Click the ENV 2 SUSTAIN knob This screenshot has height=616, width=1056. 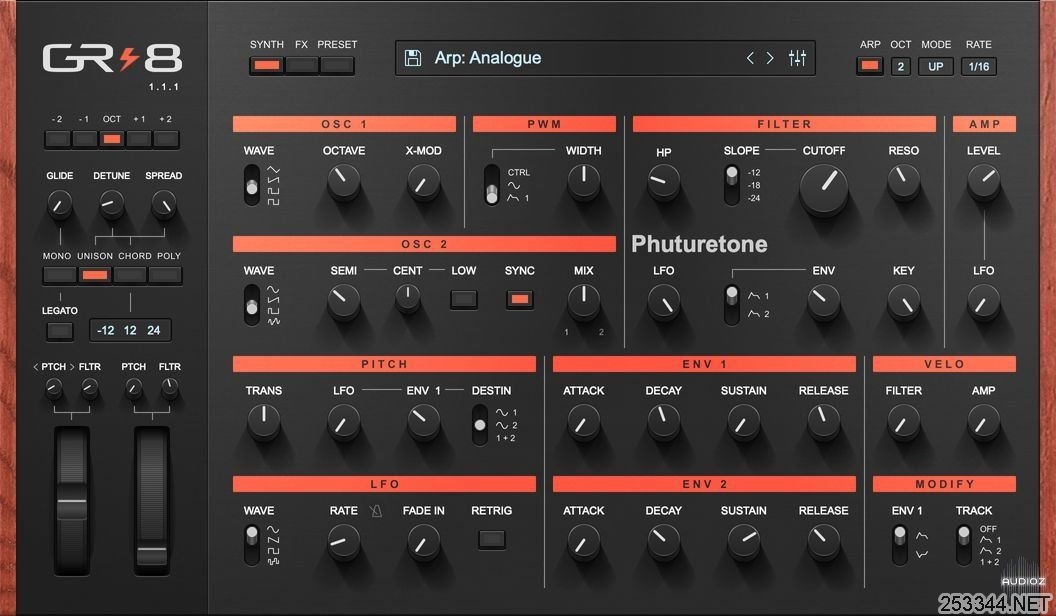[x=744, y=541]
